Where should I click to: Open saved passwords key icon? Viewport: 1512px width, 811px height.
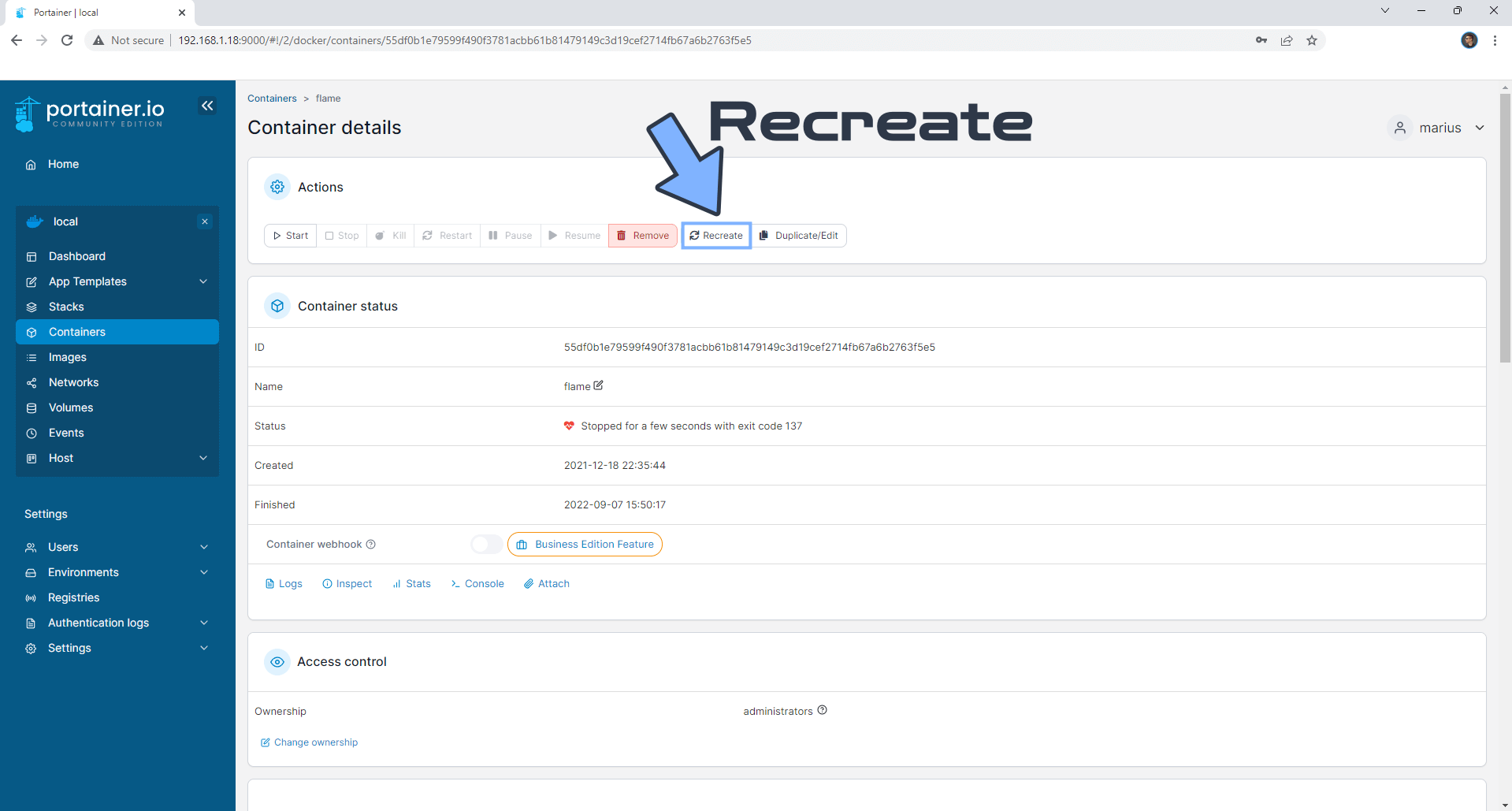[x=1261, y=40]
